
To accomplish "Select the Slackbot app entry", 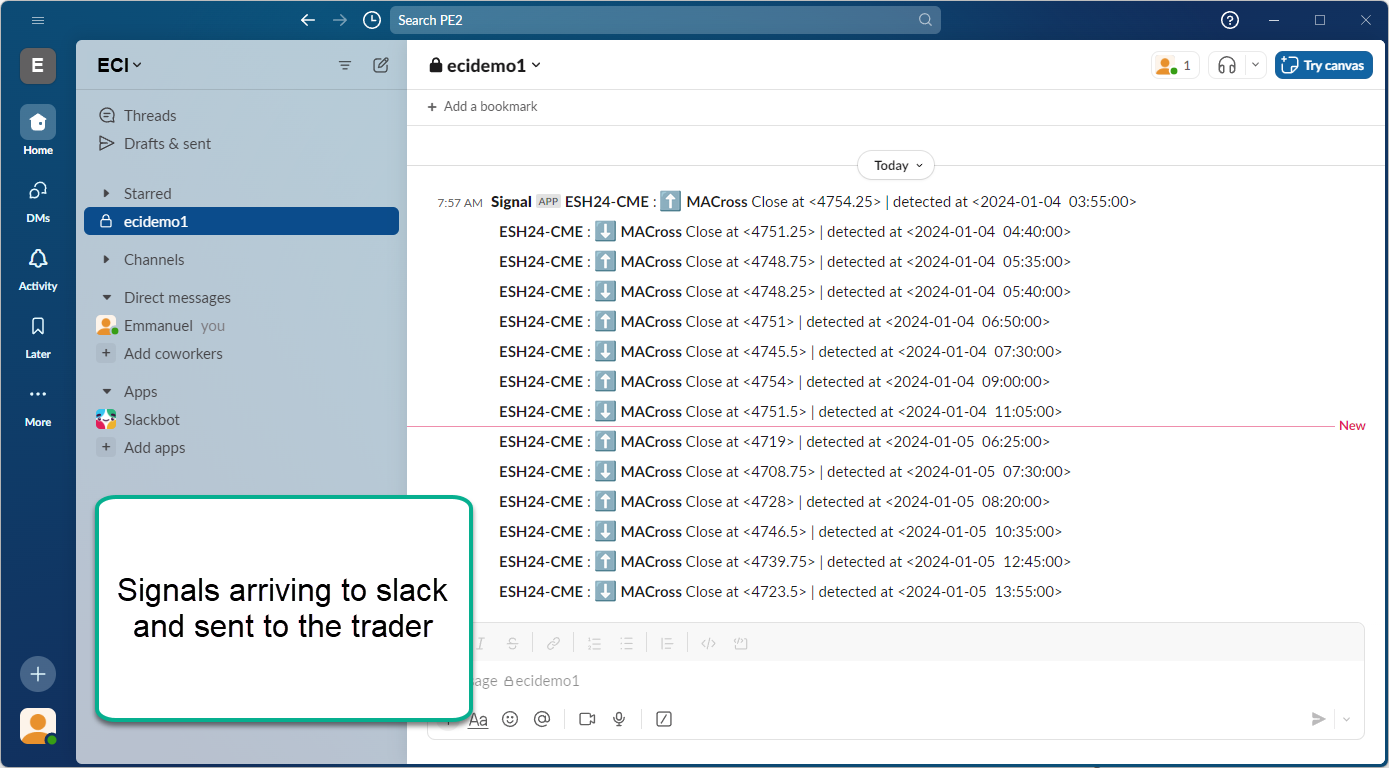I will coord(151,420).
